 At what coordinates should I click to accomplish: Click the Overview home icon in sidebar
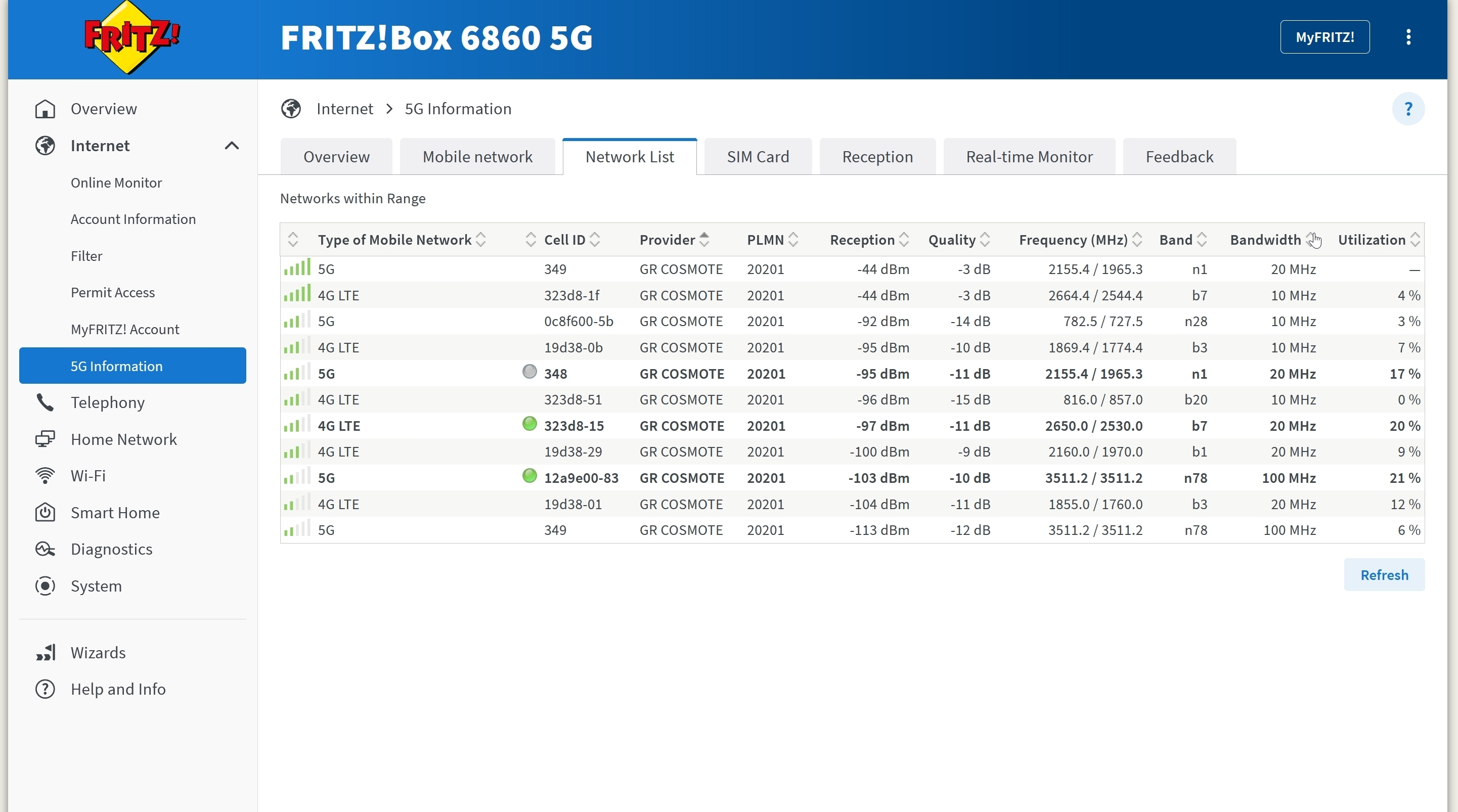[46, 109]
